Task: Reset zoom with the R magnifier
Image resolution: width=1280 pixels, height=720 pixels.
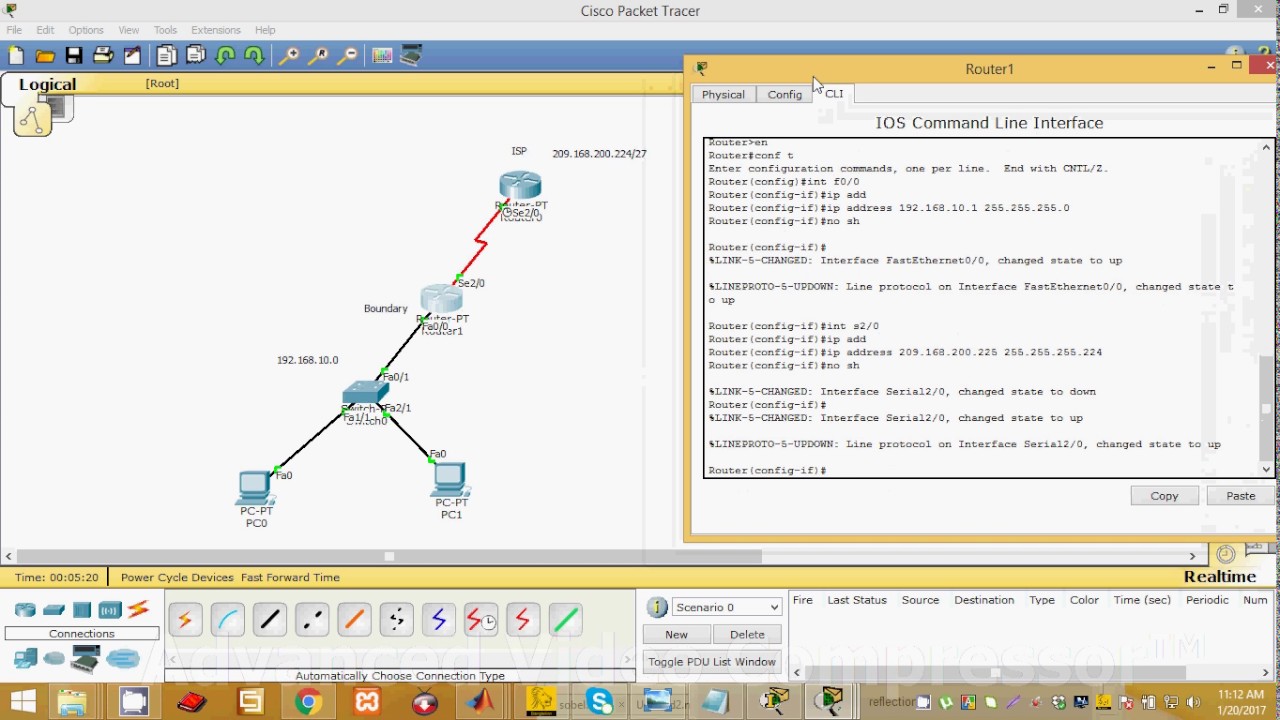Action: click(x=318, y=56)
